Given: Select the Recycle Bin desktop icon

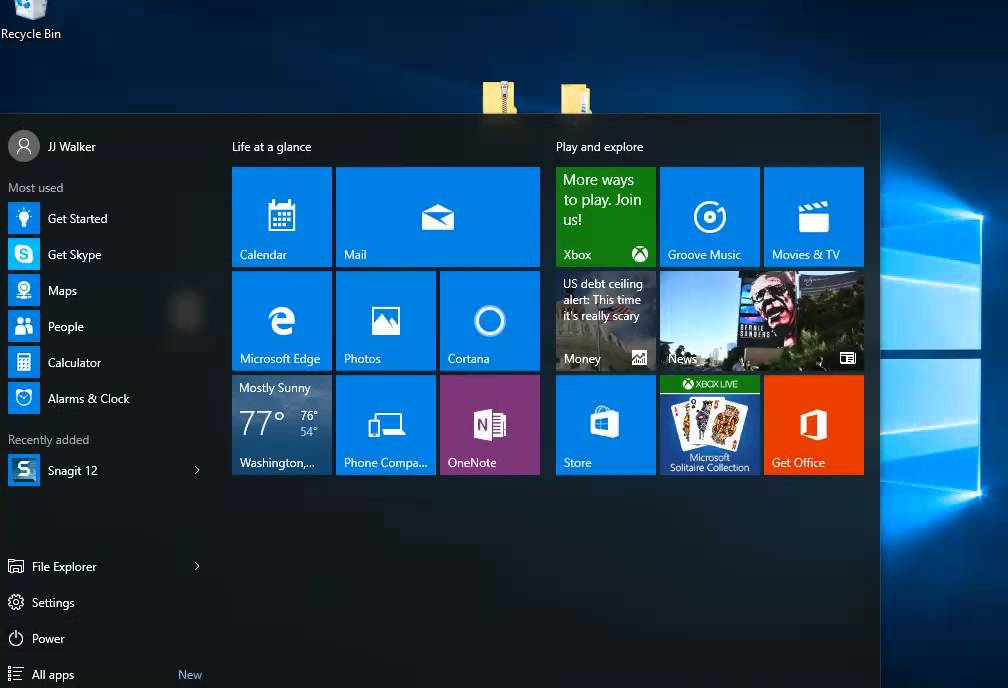Looking at the screenshot, I should tap(30, 21).
